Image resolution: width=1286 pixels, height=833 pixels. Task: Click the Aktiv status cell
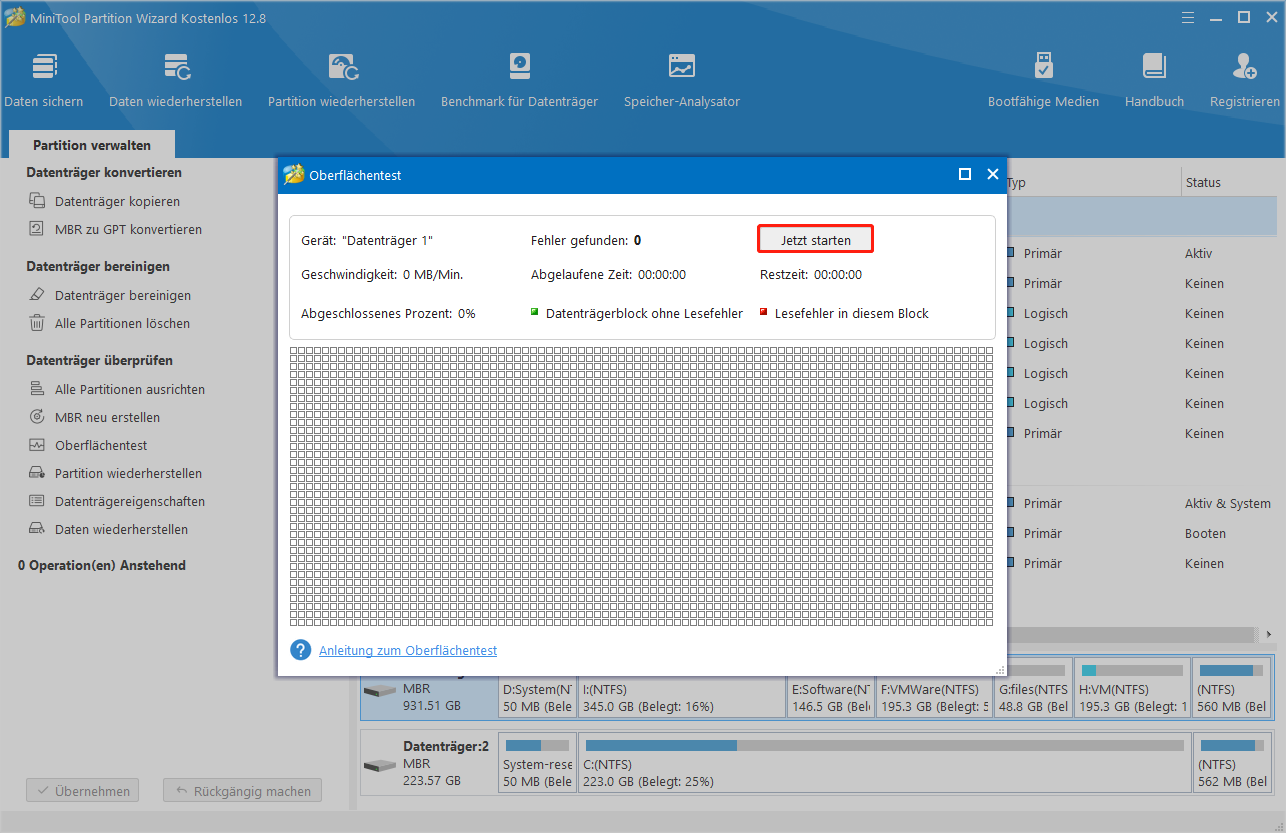pyautogui.click(x=1200, y=253)
